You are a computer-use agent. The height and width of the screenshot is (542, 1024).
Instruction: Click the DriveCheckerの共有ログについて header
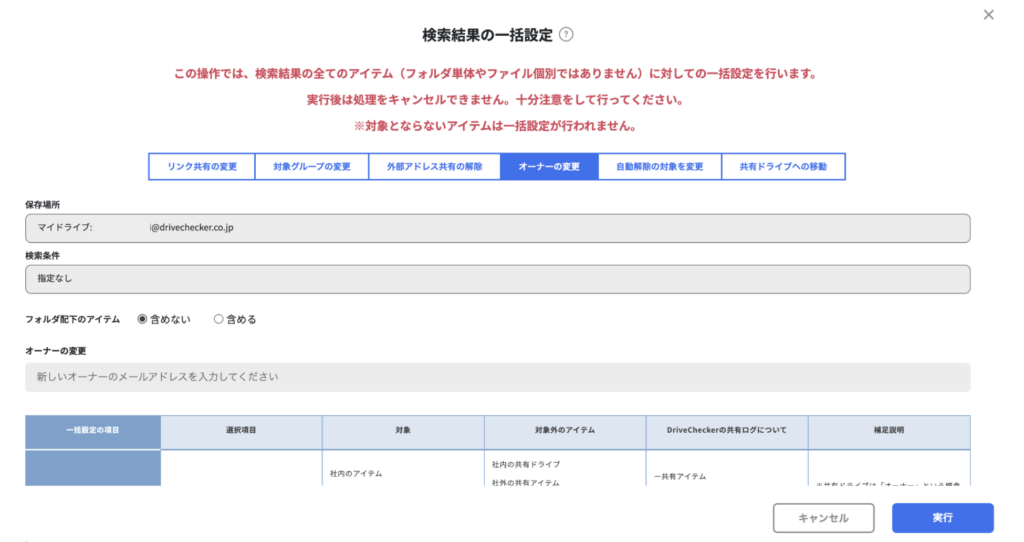point(727,432)
